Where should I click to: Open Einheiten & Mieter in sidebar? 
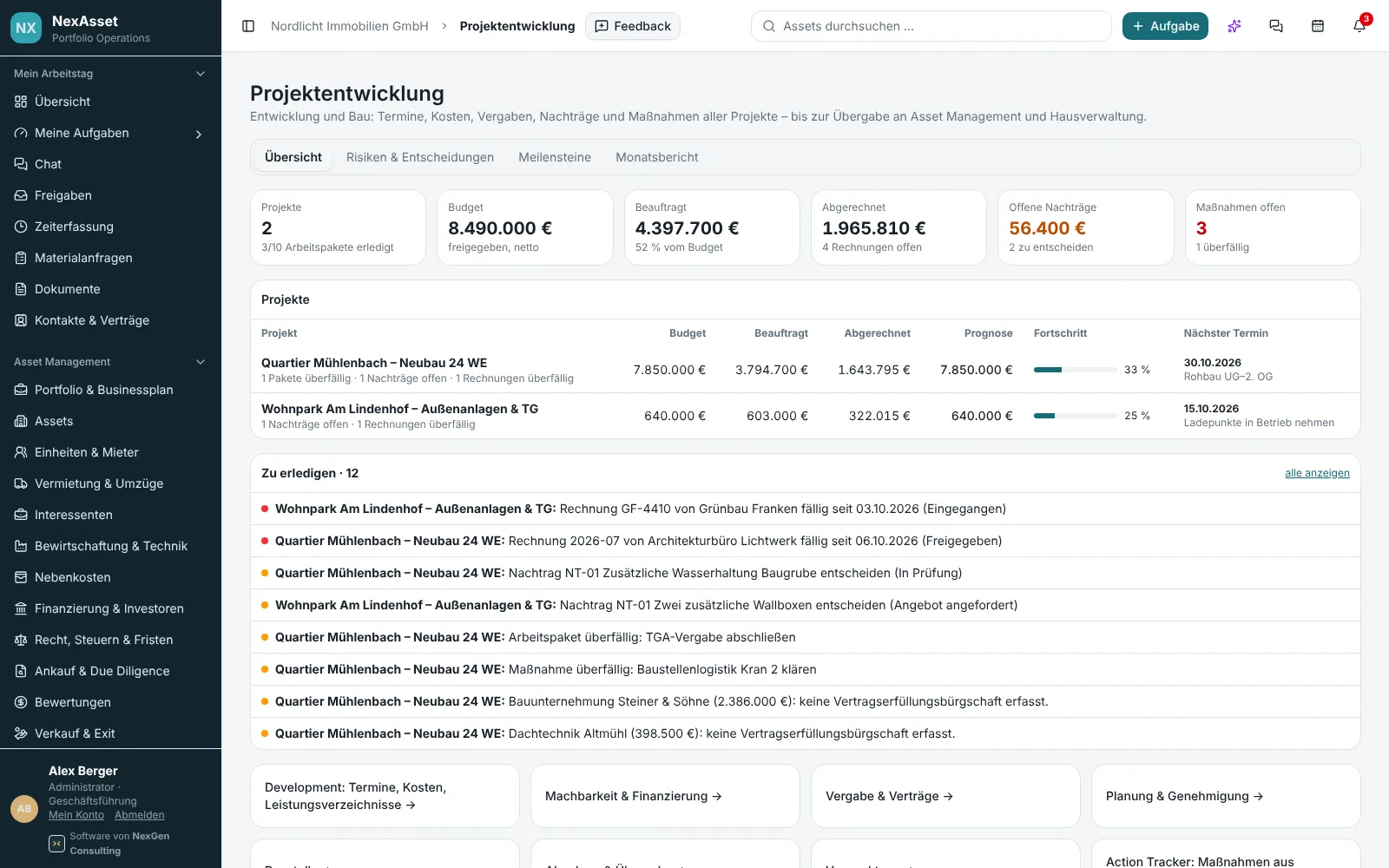(110, 452)
